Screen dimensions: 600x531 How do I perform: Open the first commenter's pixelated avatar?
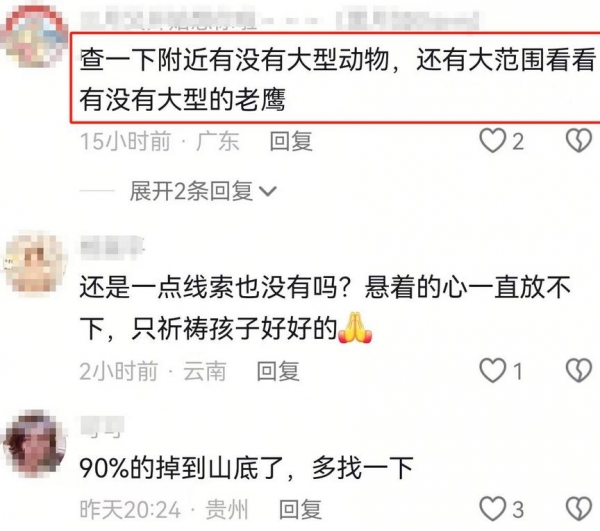pyautogui.click(x=35, y=37)
